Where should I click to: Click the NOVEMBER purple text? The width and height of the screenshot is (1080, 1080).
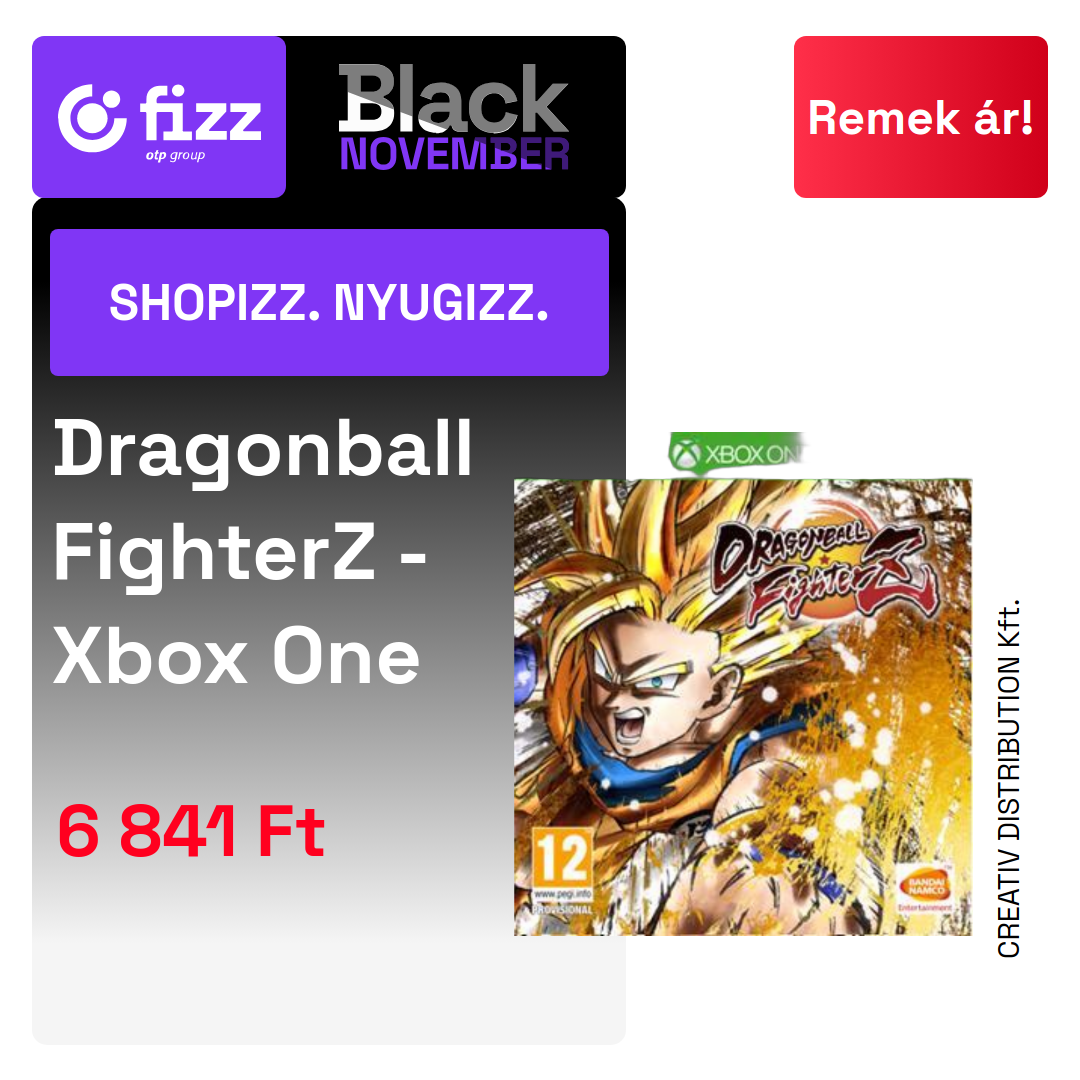coord(455,154)
